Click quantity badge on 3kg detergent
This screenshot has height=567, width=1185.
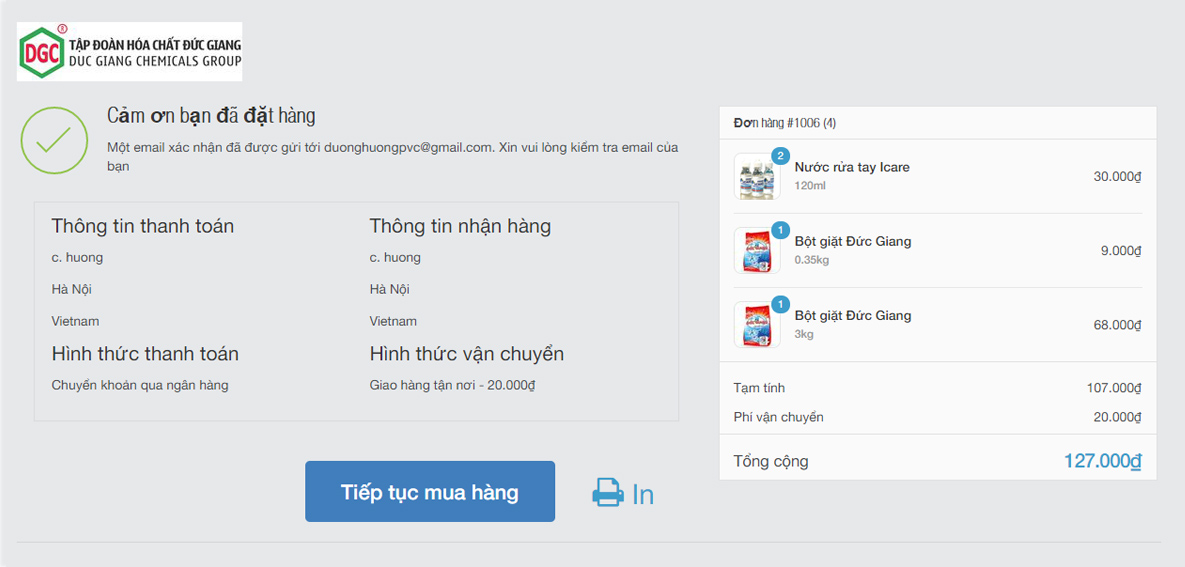780,304
